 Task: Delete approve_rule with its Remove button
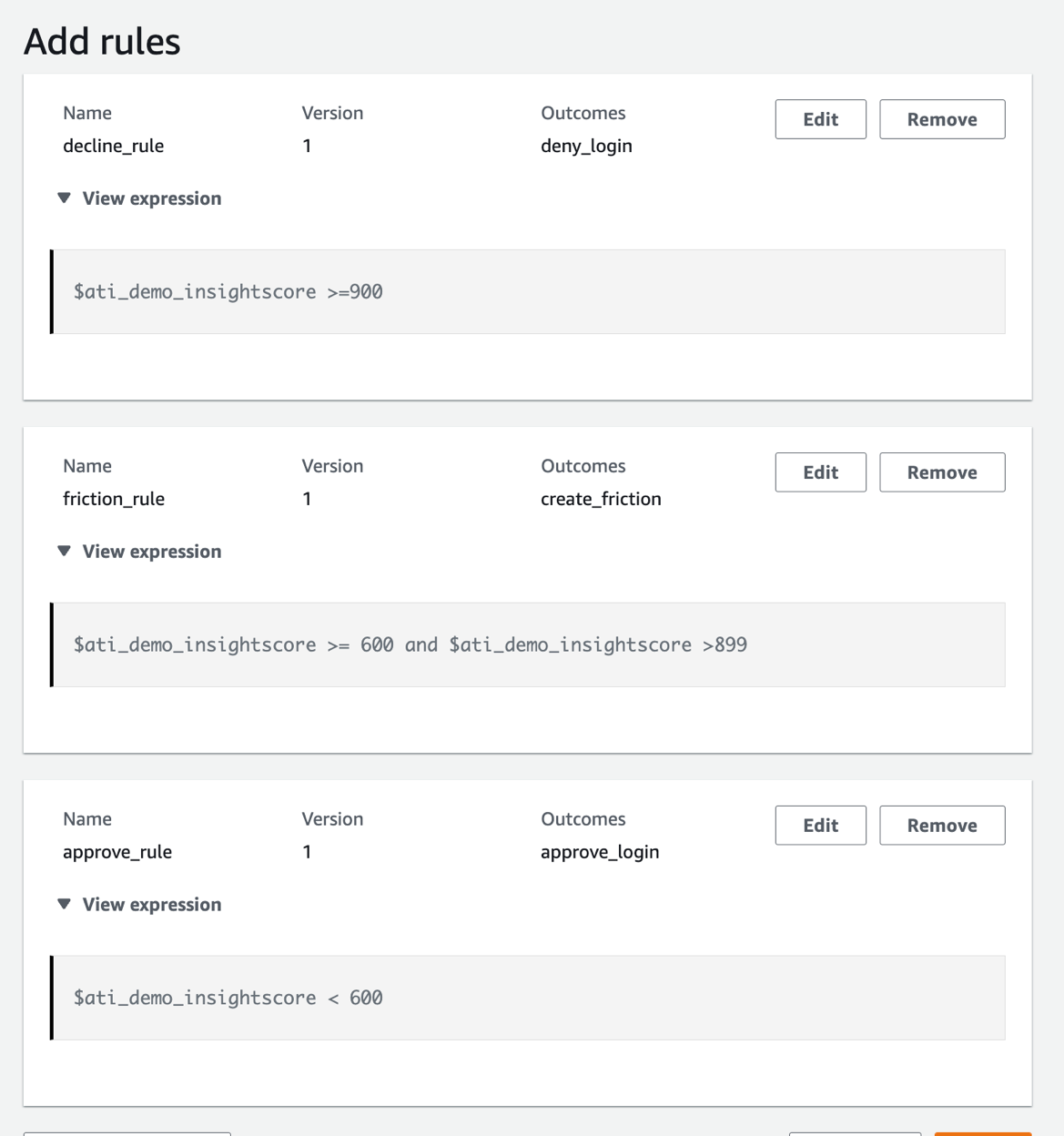click(x=941, y=826)
